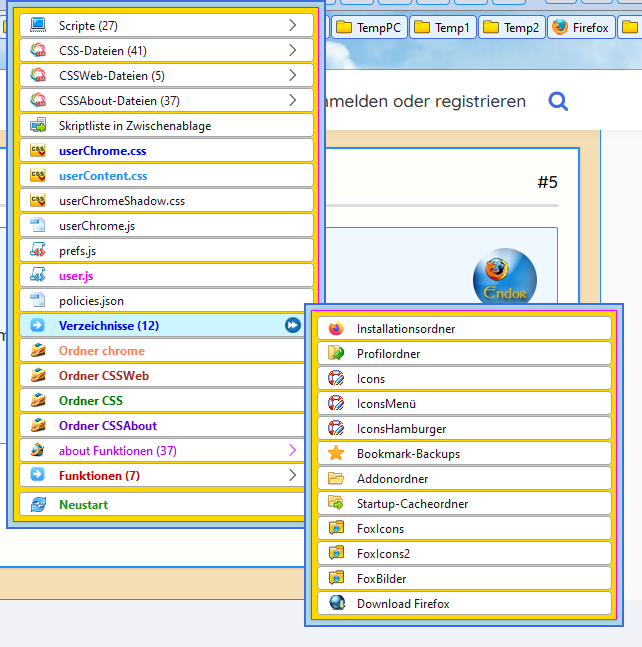642x647 pixels.
Task: Click the Startup-Cacheordner folder icon
Action: pos(336,503)
